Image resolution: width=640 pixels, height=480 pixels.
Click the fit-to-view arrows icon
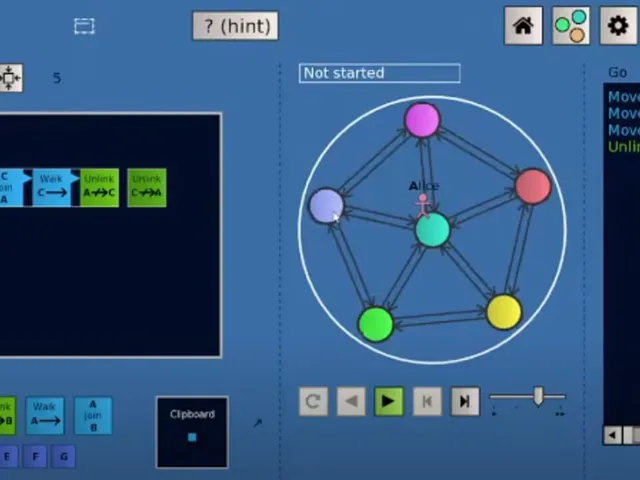pyautogui.click(x=10, y=78)
